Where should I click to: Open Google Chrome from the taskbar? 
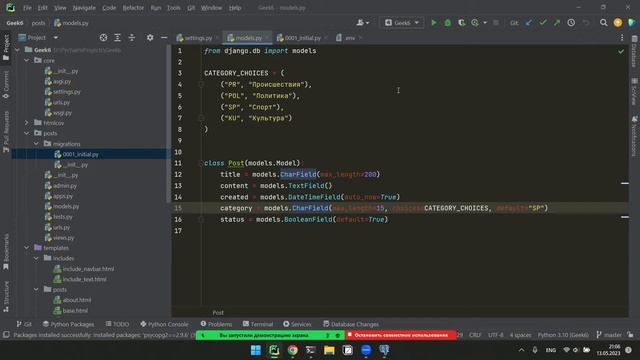point(292,350)
